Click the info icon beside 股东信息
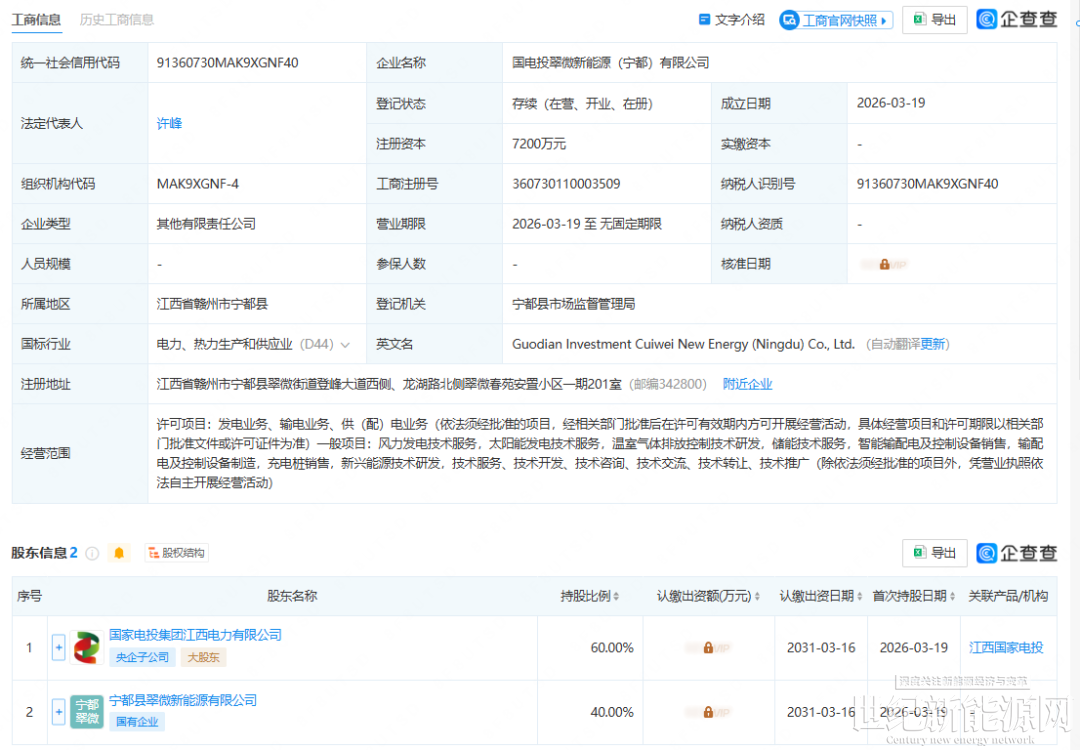Screen dimensions: 1080x750 pos(92,553)
